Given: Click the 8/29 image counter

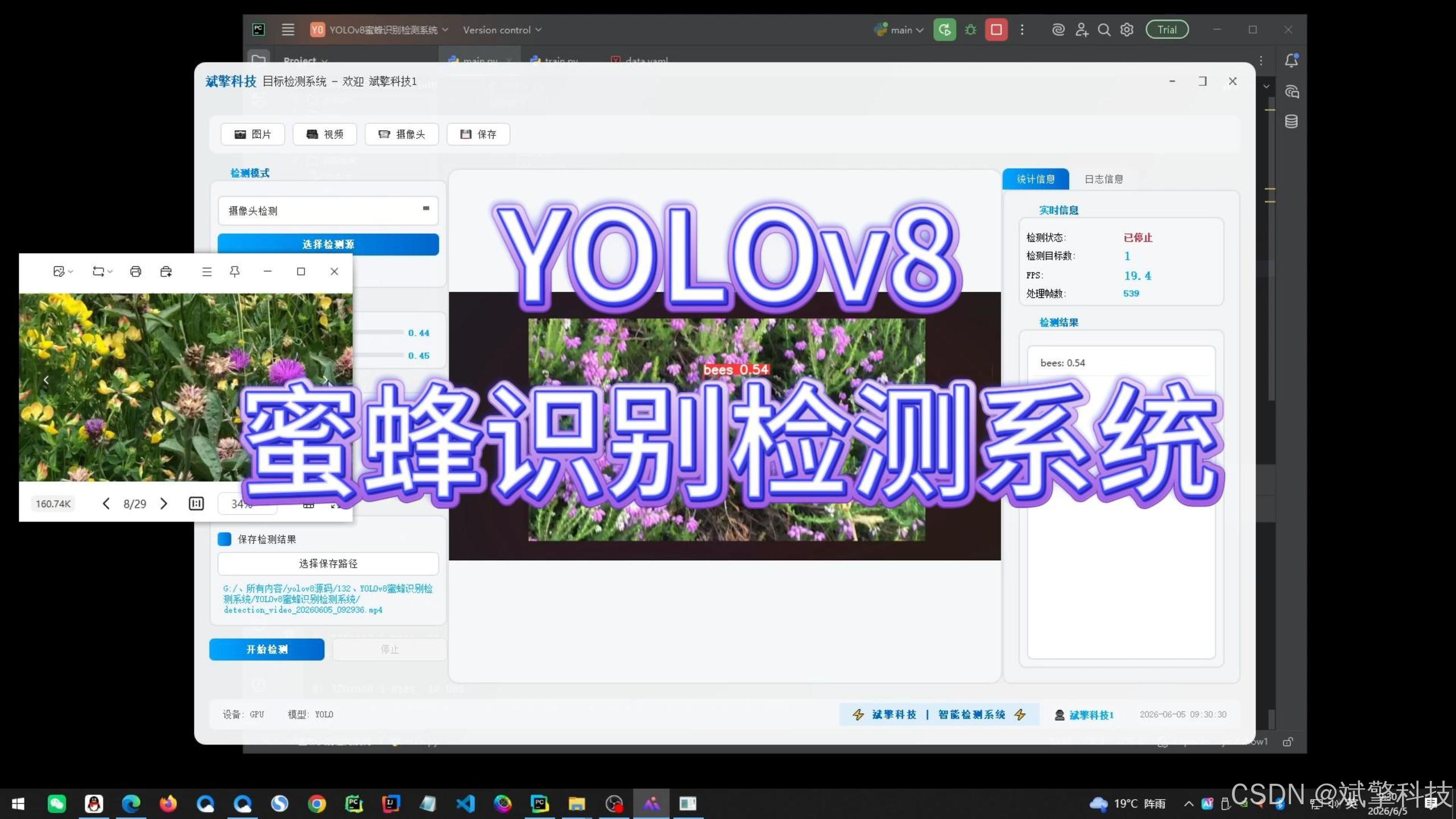Looking at the screenshot, I should [x=135, y=504].
